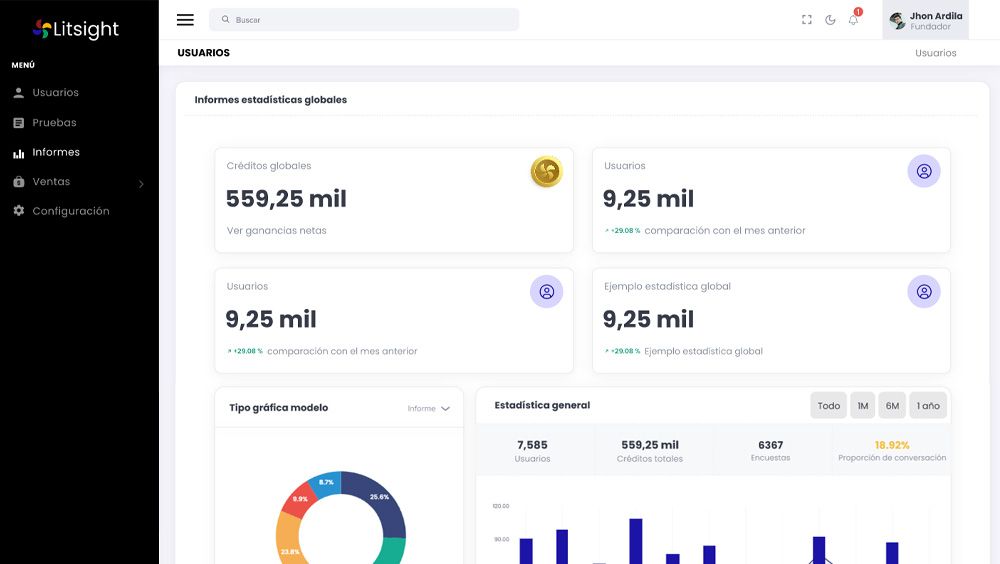Click Ver ganancias netas link

coord(276,231)
